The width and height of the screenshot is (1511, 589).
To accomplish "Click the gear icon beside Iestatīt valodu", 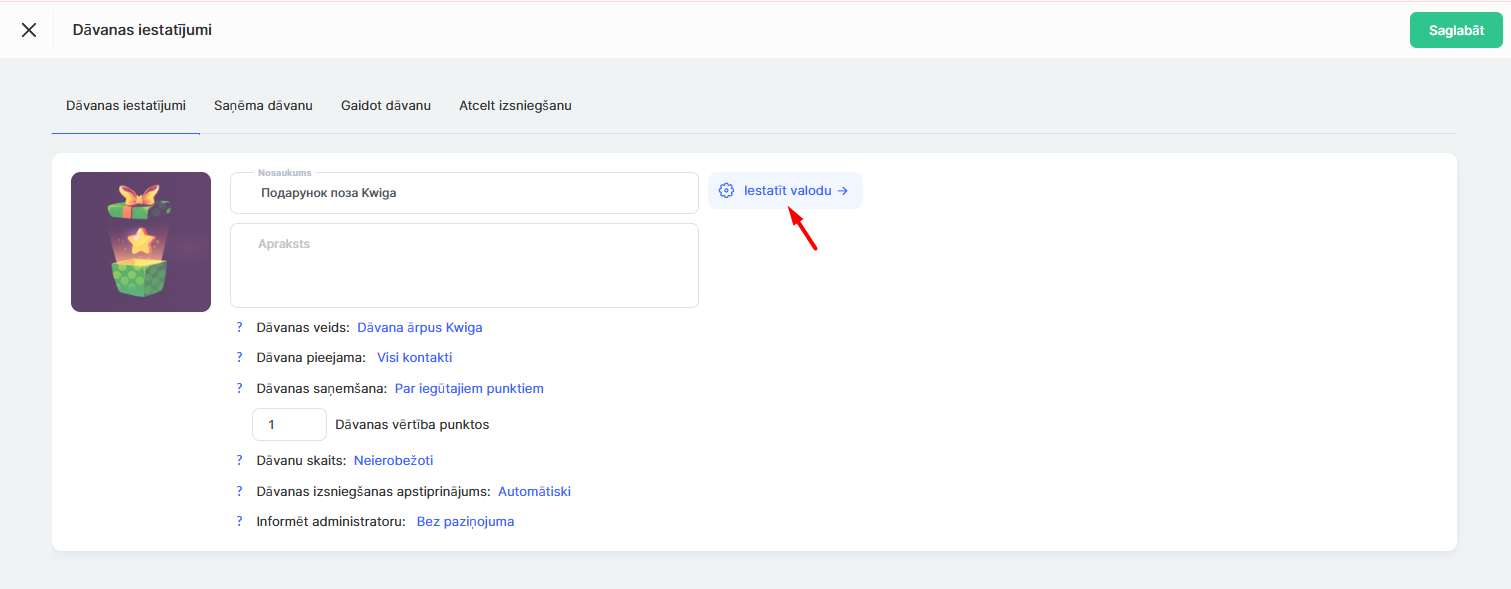I will [x=727, y=191].
